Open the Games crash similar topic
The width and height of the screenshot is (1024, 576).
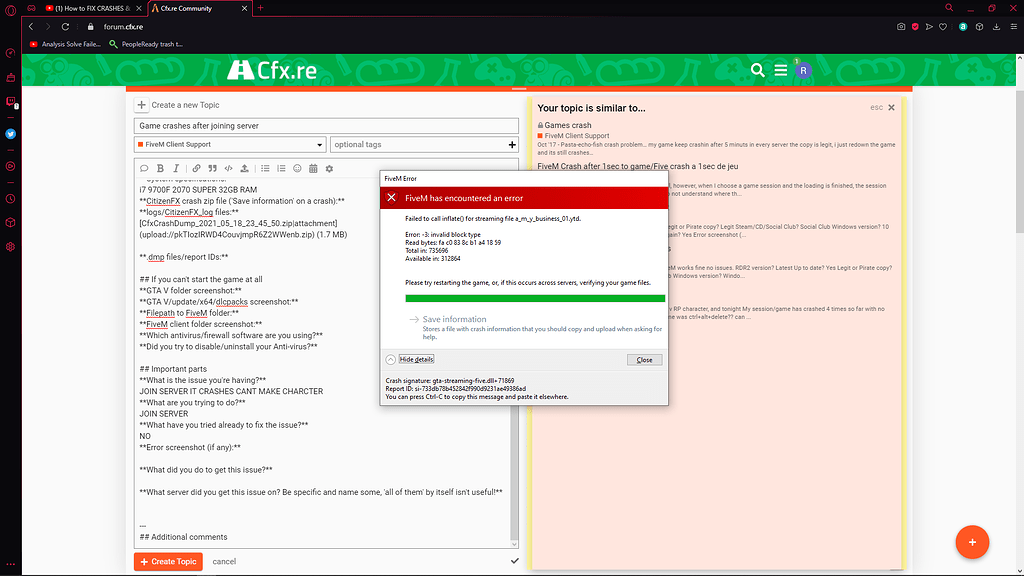pyautogui.click(x=568, y=125)
